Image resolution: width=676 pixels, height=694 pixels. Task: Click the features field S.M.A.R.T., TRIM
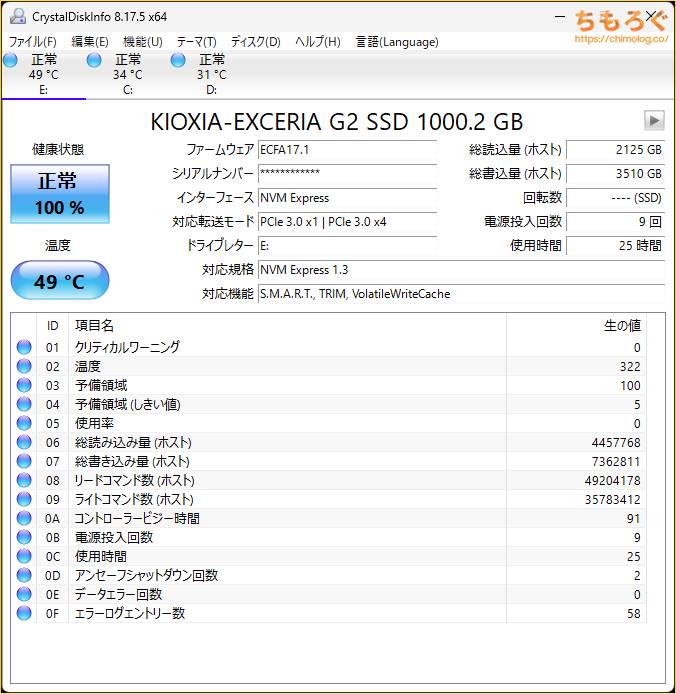tap(461, 293)
